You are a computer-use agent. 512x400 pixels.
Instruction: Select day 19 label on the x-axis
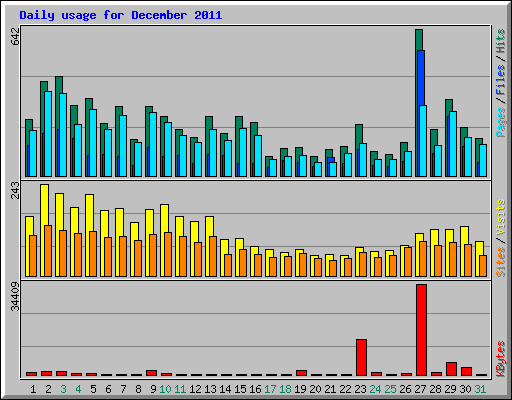[300, 389]
